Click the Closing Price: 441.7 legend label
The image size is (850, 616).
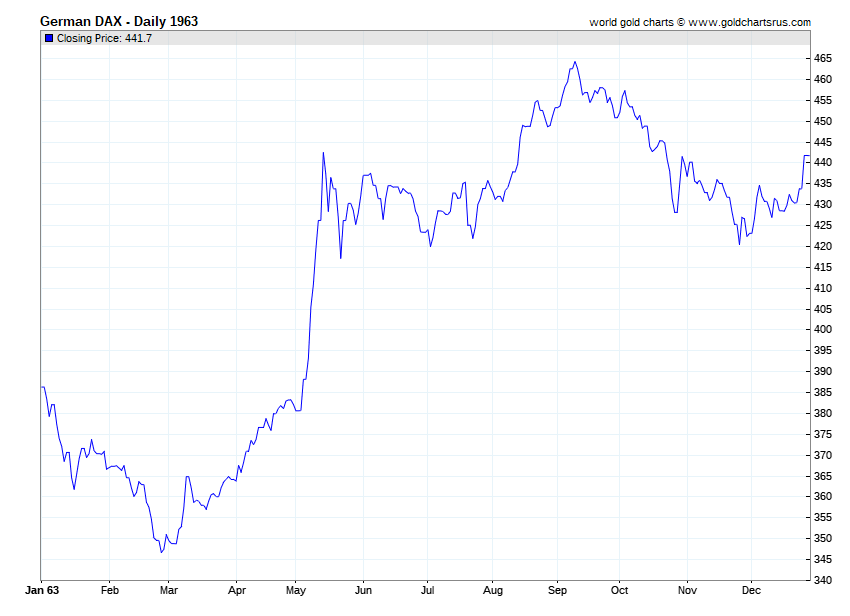click(104, 38)
